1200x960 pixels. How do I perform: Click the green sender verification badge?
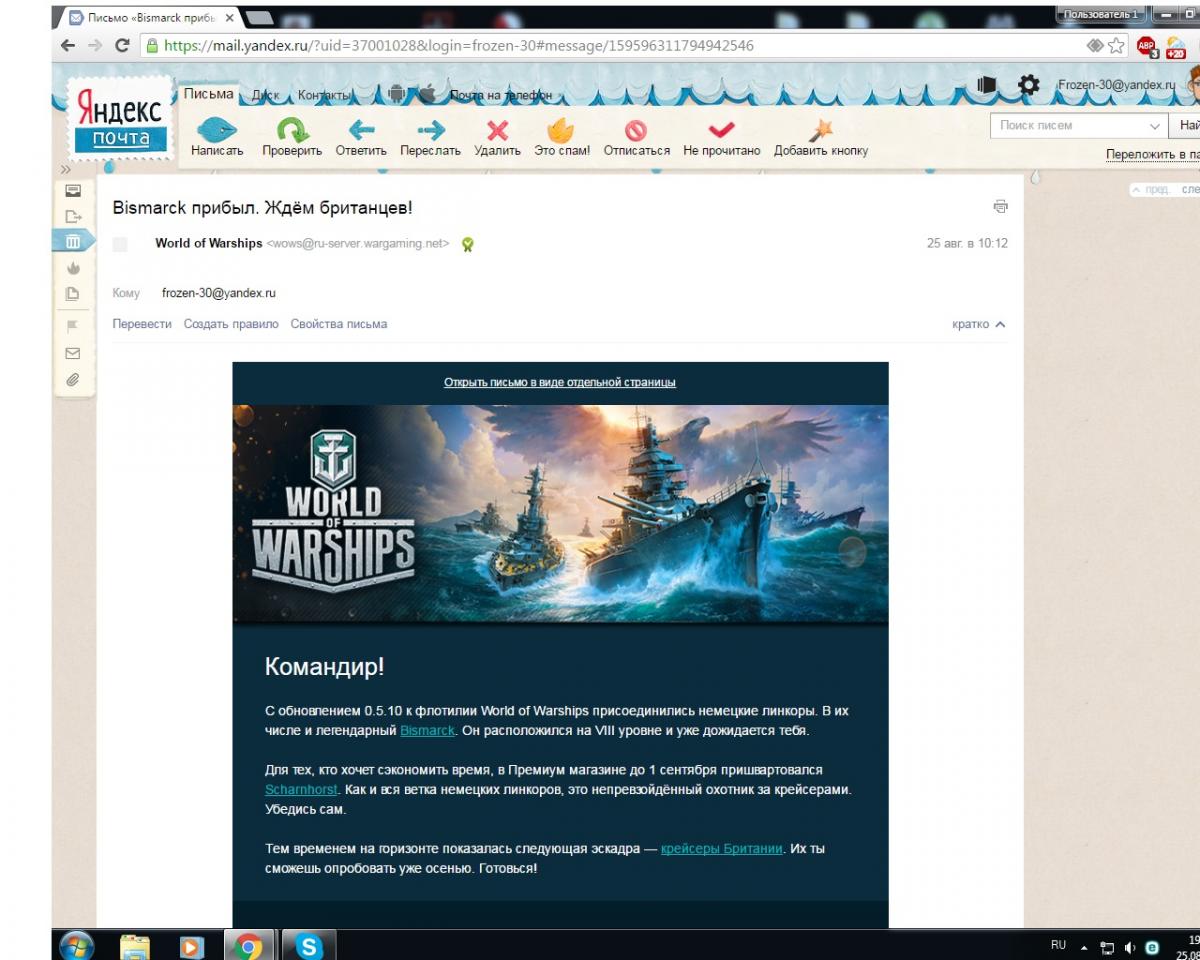[x=467, y=244]
